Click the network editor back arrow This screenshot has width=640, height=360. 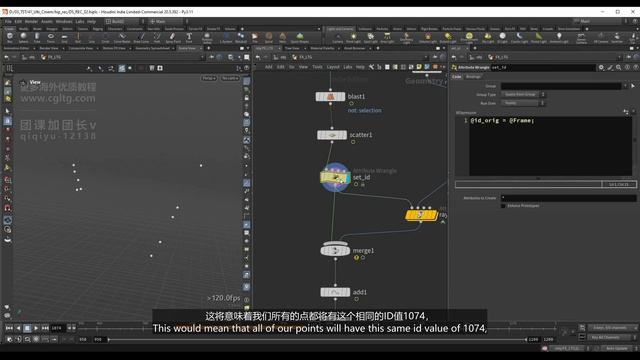point(258,58)
